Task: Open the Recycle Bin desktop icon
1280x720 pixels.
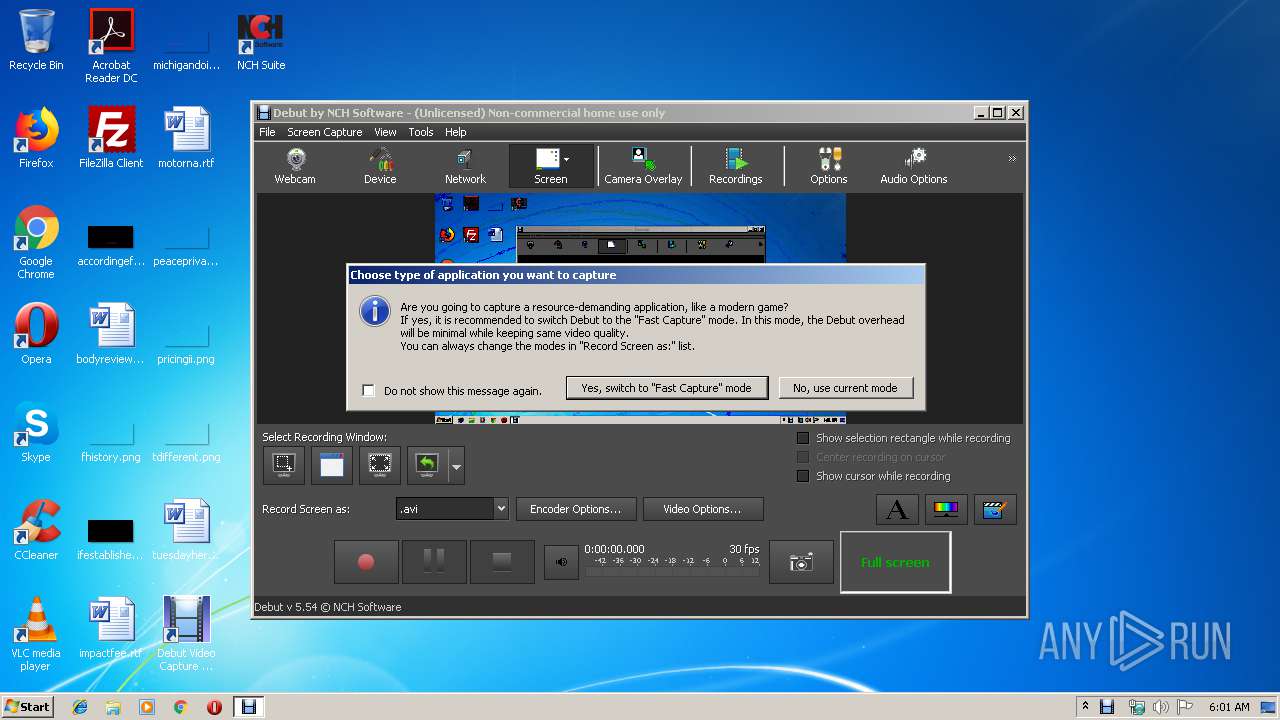Action: pyautogui.click(x=36, y=40)
